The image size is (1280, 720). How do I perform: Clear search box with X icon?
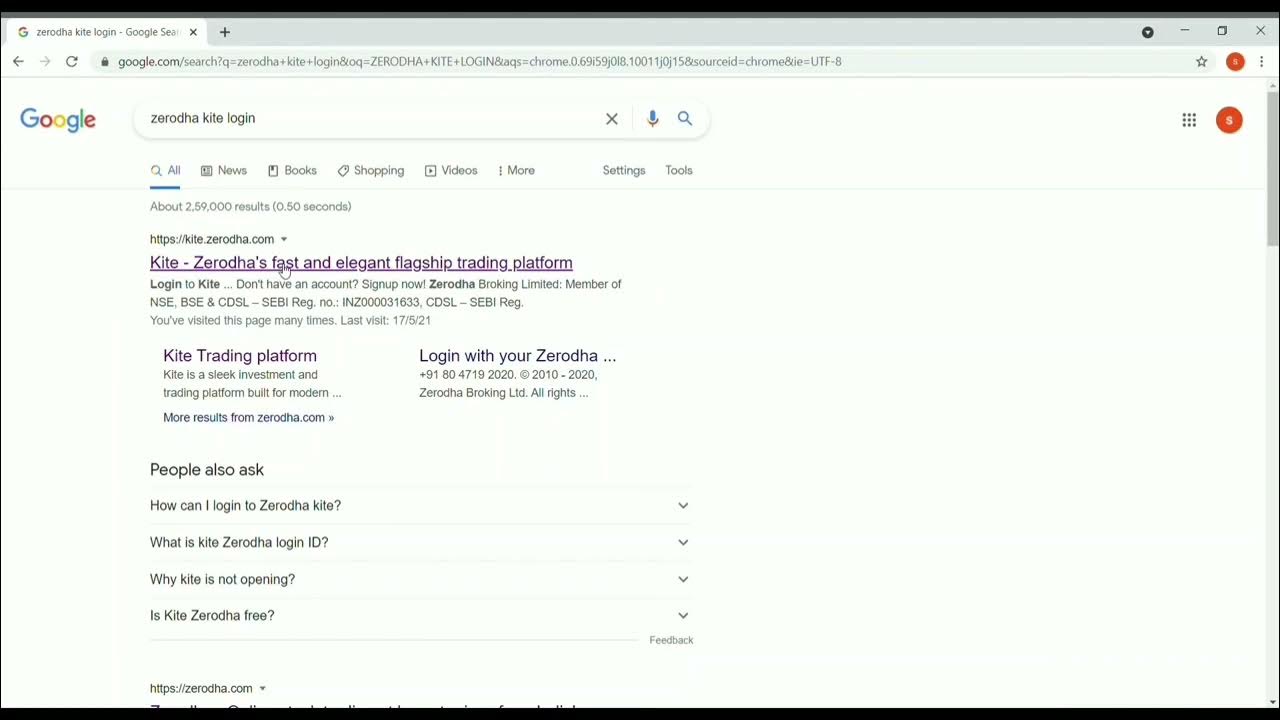612,119
